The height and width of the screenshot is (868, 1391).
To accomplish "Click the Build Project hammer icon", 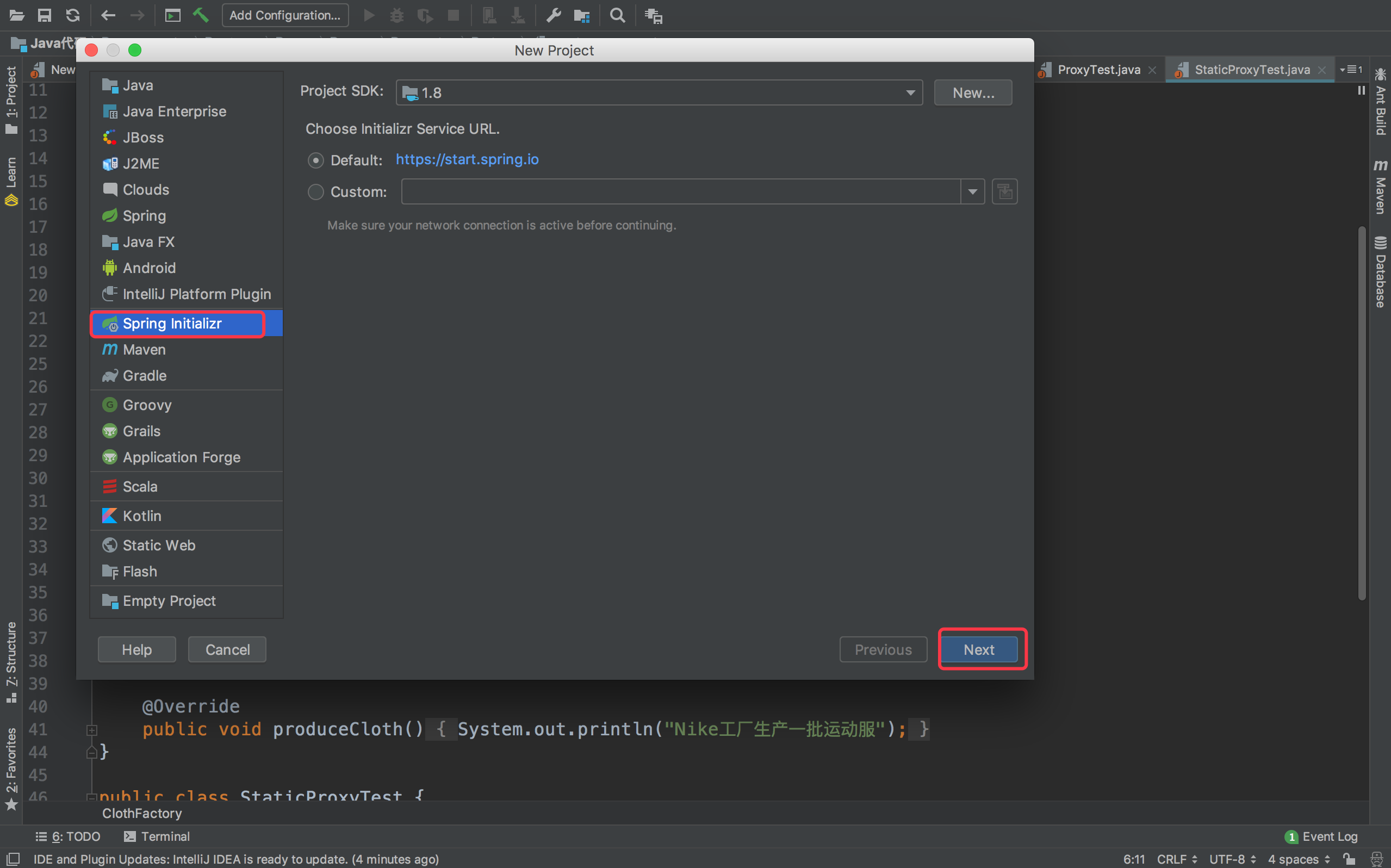I will point(200,15).
